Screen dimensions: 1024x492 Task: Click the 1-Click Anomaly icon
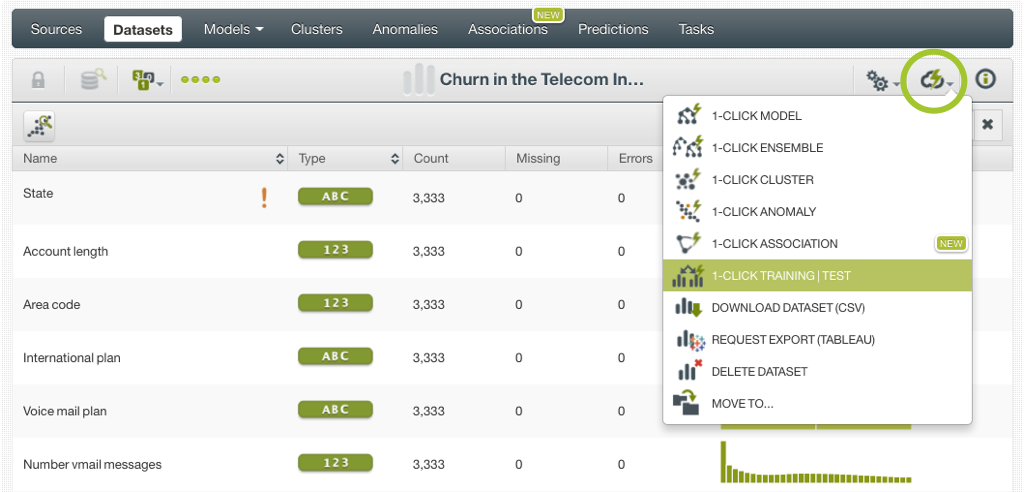pos(689,212)
